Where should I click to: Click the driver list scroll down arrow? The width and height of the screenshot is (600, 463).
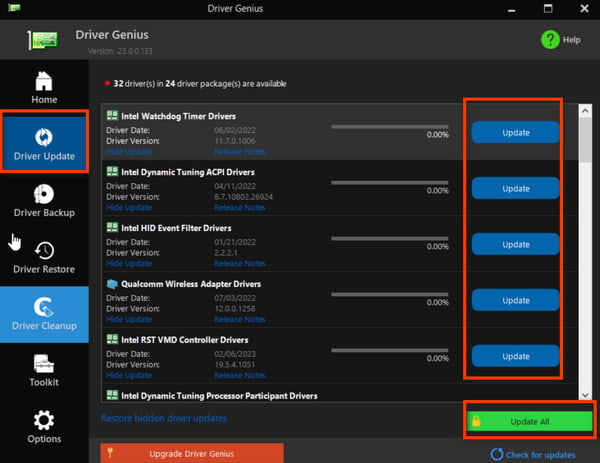click(x=585, y=395)
